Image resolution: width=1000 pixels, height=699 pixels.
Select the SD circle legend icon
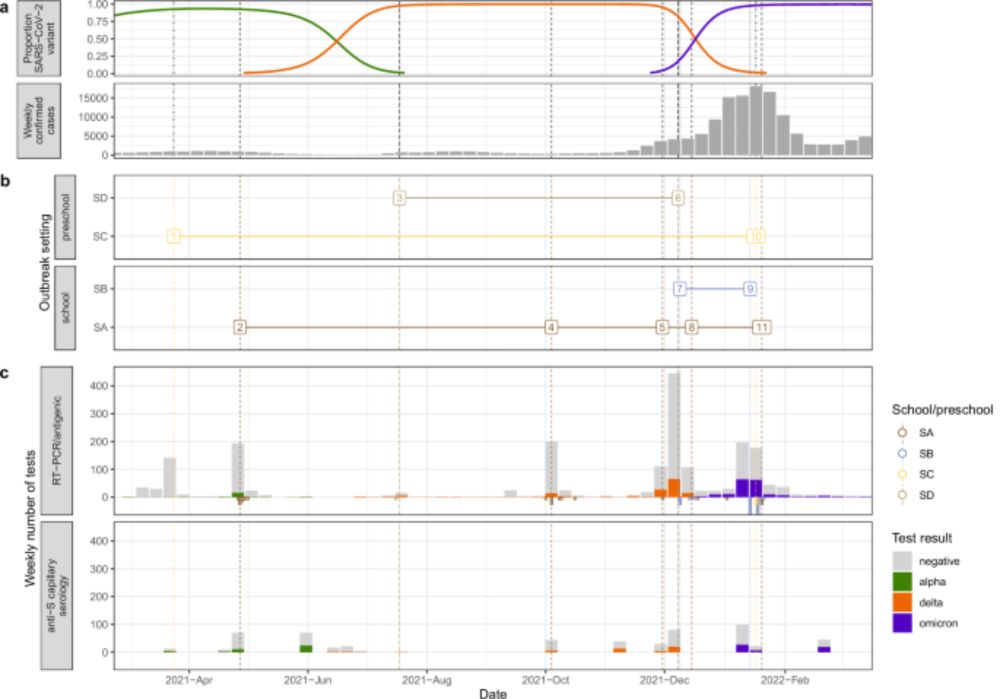click(x=902, y=495)
